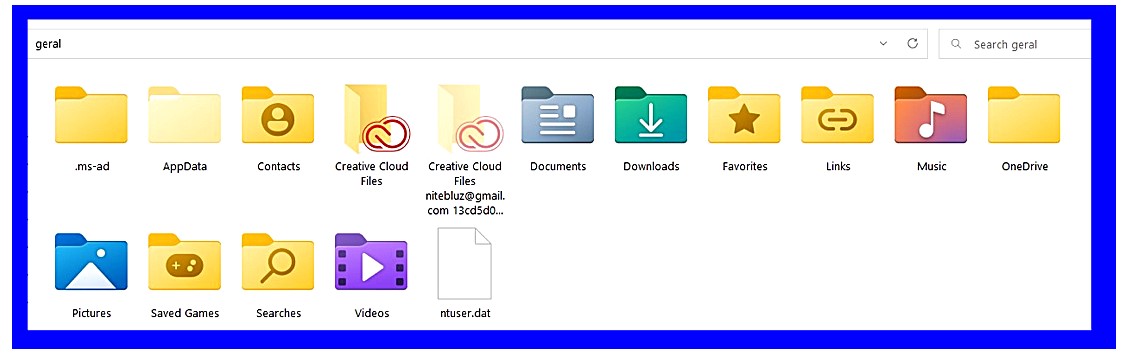This screenshot has width=1126, height=362.
Task: Click the 'Pictures' name label
Action: (91, 313)
